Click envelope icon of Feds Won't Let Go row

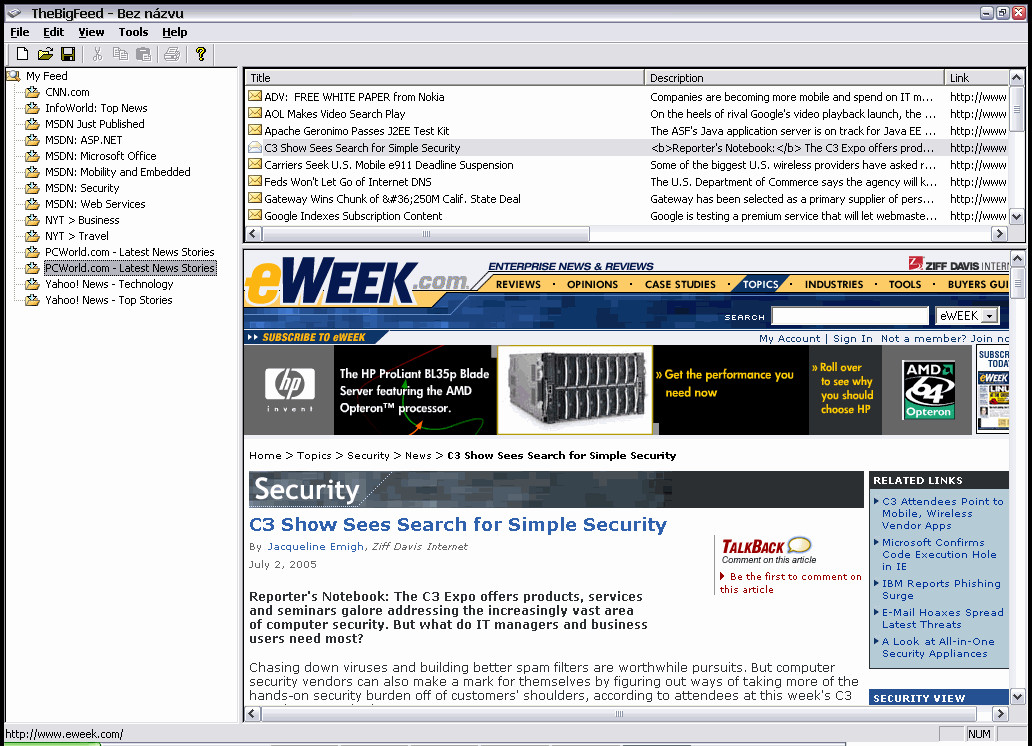tap(255, 181)
